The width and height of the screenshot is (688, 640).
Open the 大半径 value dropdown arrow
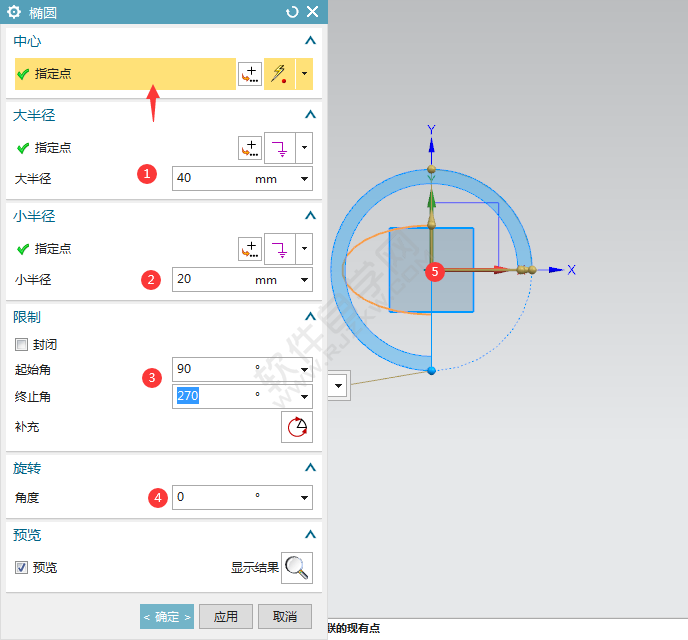(x=303, y=179)
